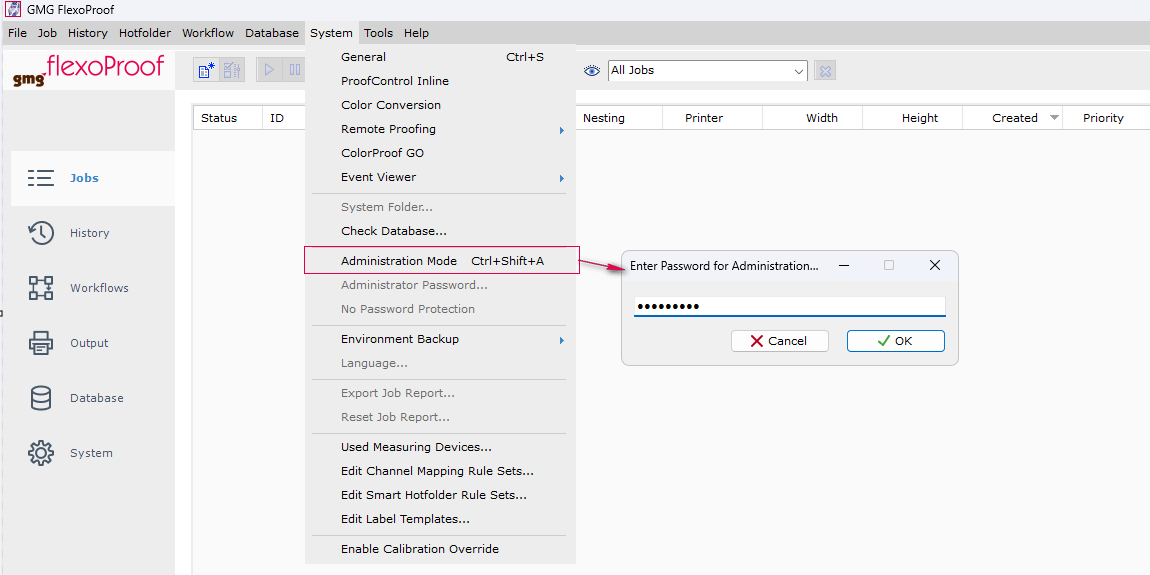Open the Database menu in menu bar
This screenshot has width=1150, height=575.
(x=272, y=33)
